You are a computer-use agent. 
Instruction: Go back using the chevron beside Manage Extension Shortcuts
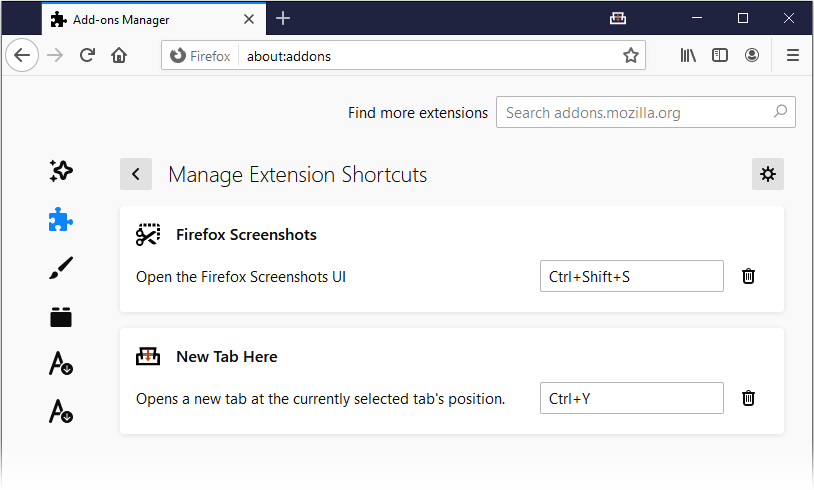tap(136, 174)
